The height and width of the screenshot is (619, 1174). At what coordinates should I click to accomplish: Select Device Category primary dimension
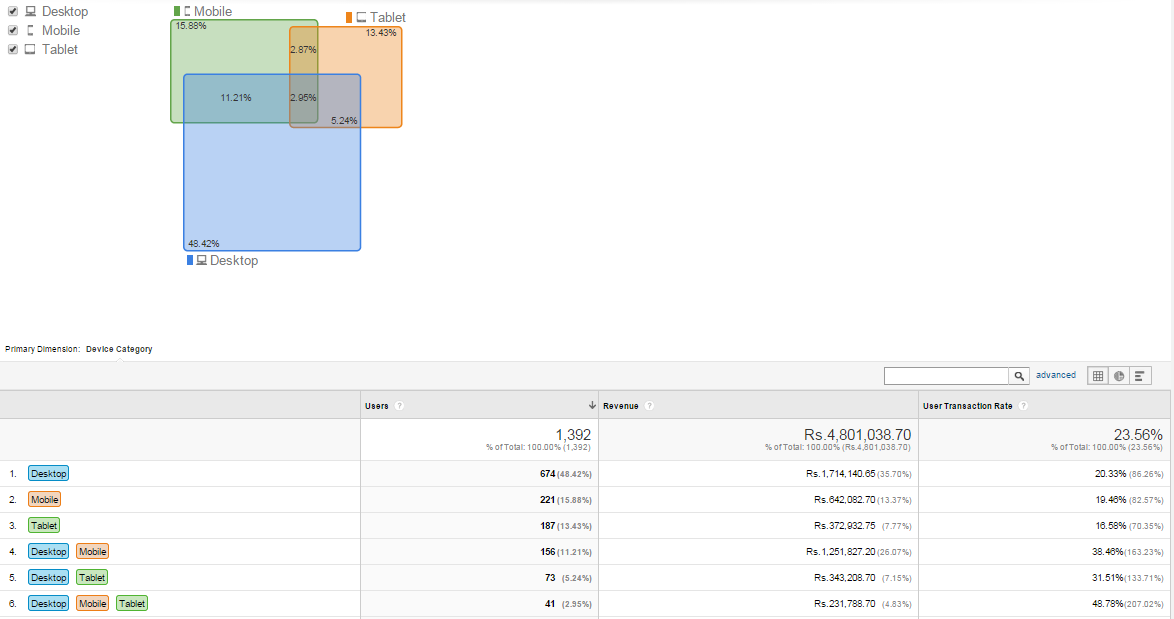[x=119, y=350]
